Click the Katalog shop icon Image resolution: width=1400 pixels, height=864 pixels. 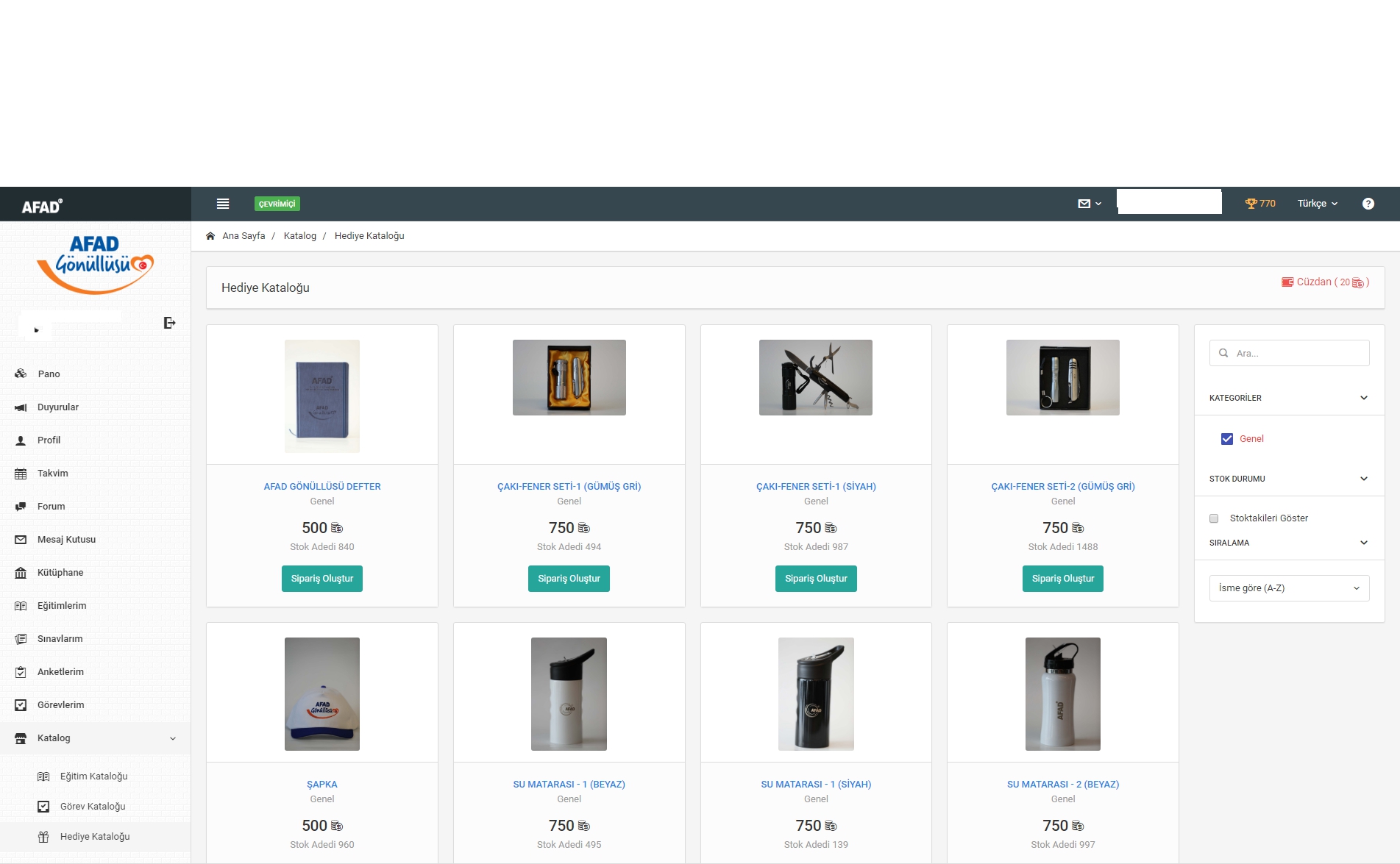click(21, 738)
